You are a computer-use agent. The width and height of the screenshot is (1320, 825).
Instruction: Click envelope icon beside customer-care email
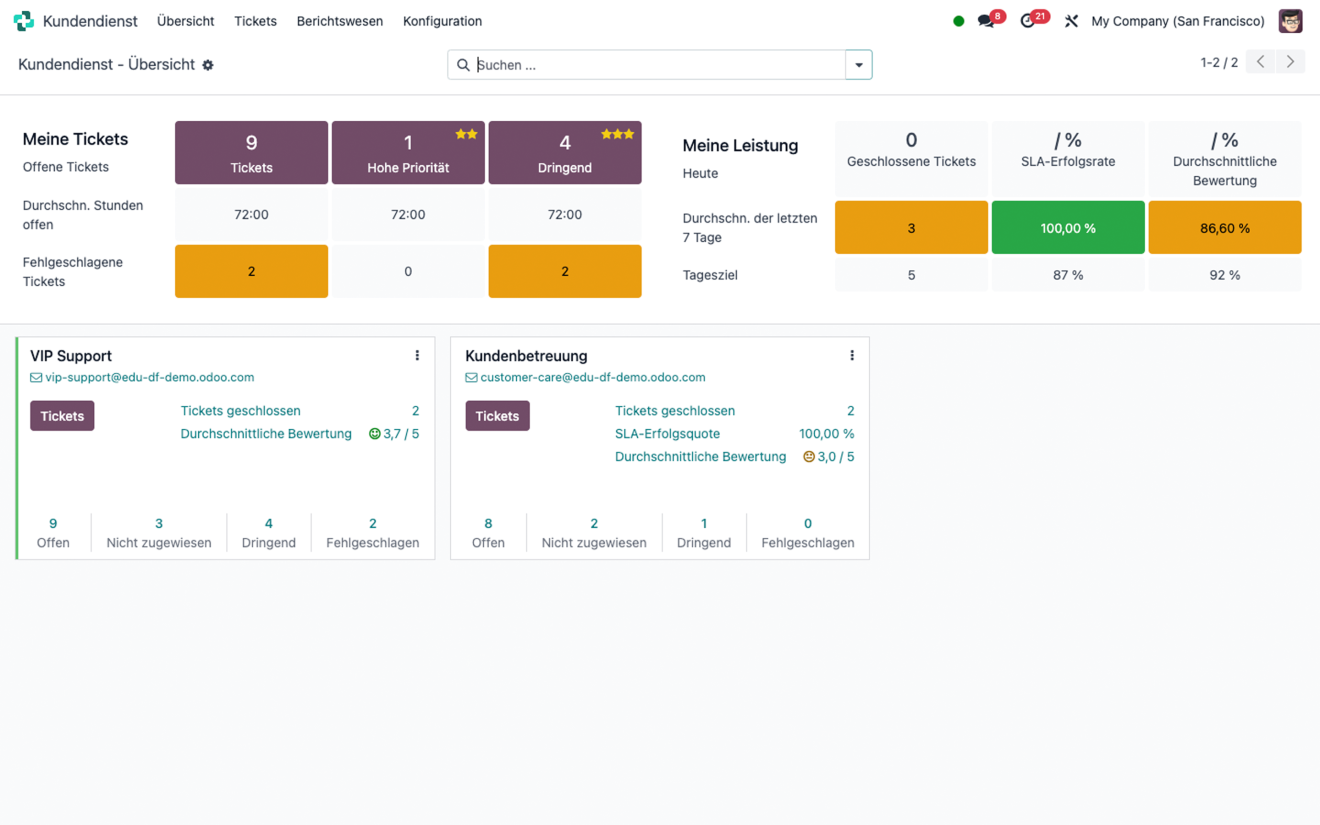[x=471, y=378]
